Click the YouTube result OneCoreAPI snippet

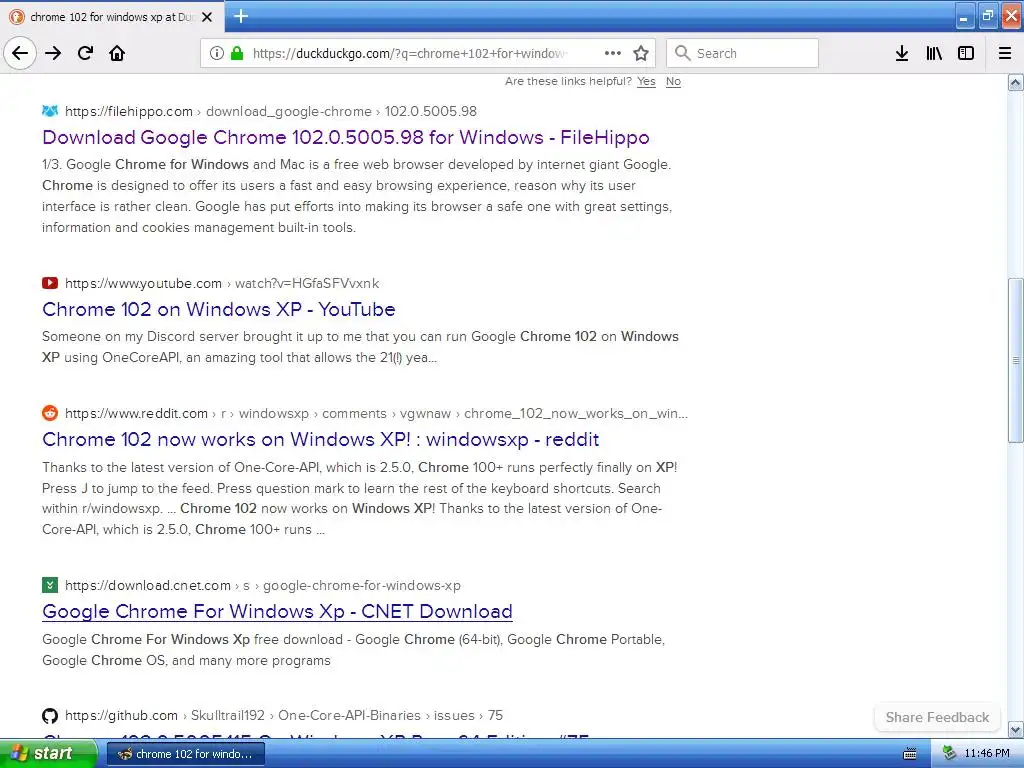pos(360,347)
